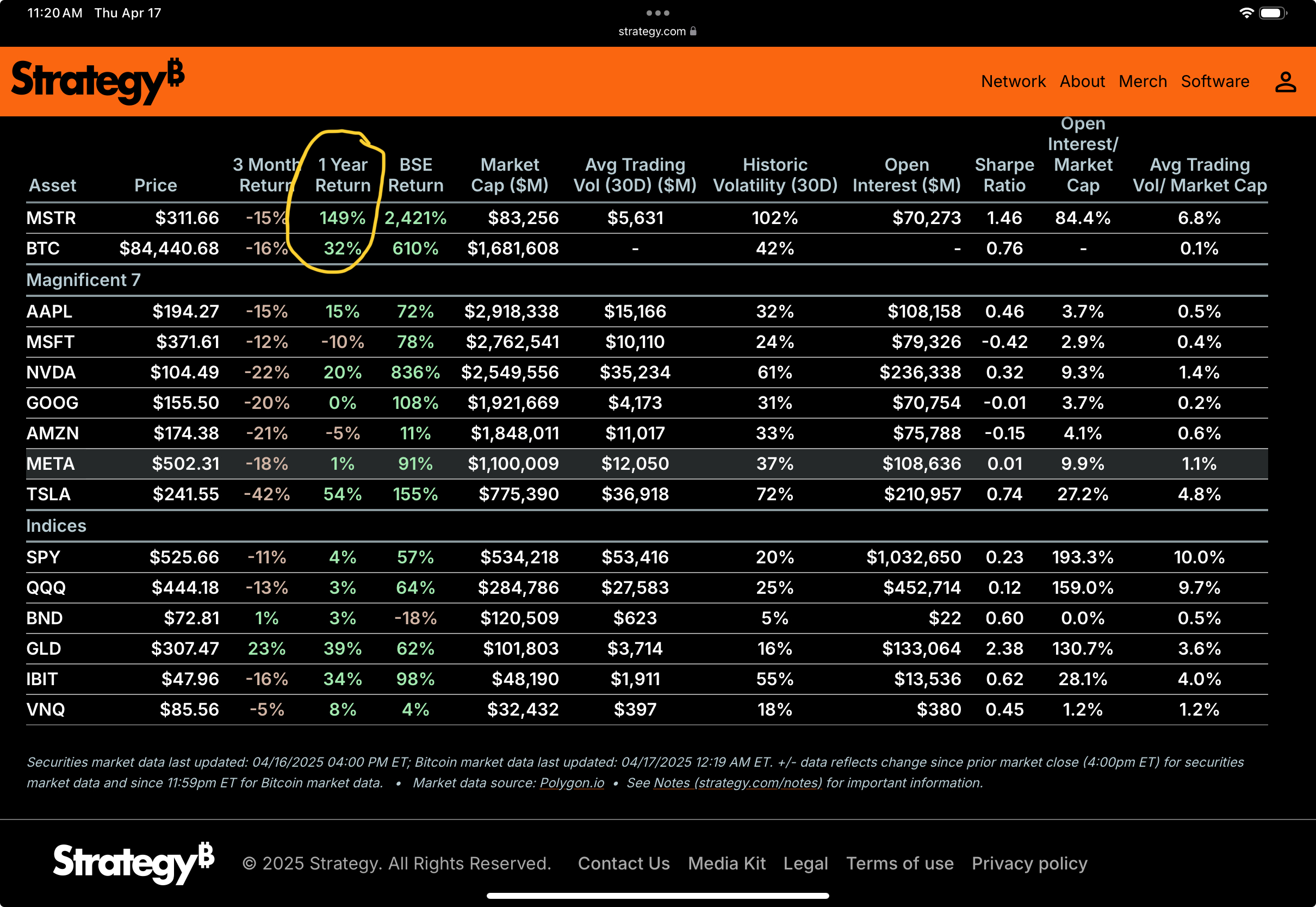Open the Legal footer link

pyautogui.click(x=805, y=864)
